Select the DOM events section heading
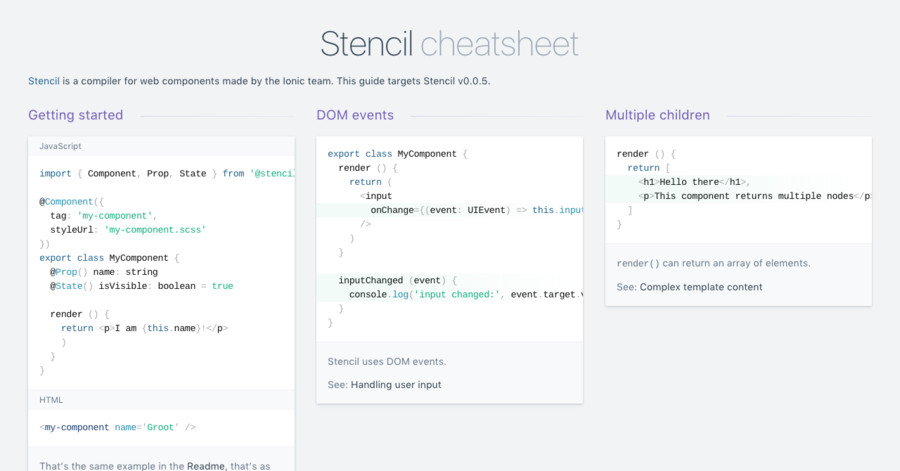Image resolution: width=900 pixels, height=471 pixels. (355, 115)
